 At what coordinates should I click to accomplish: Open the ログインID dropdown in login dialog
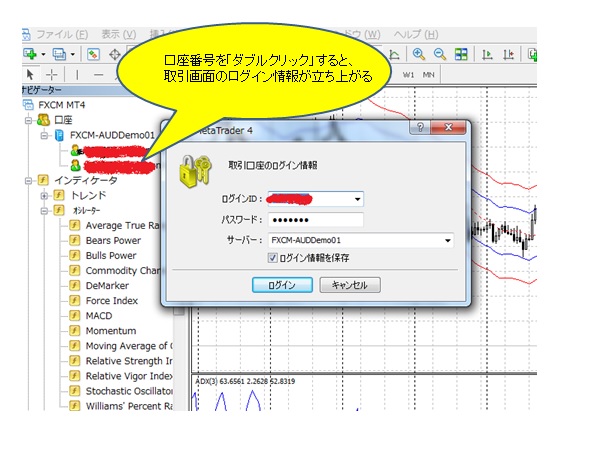[357, 199]
